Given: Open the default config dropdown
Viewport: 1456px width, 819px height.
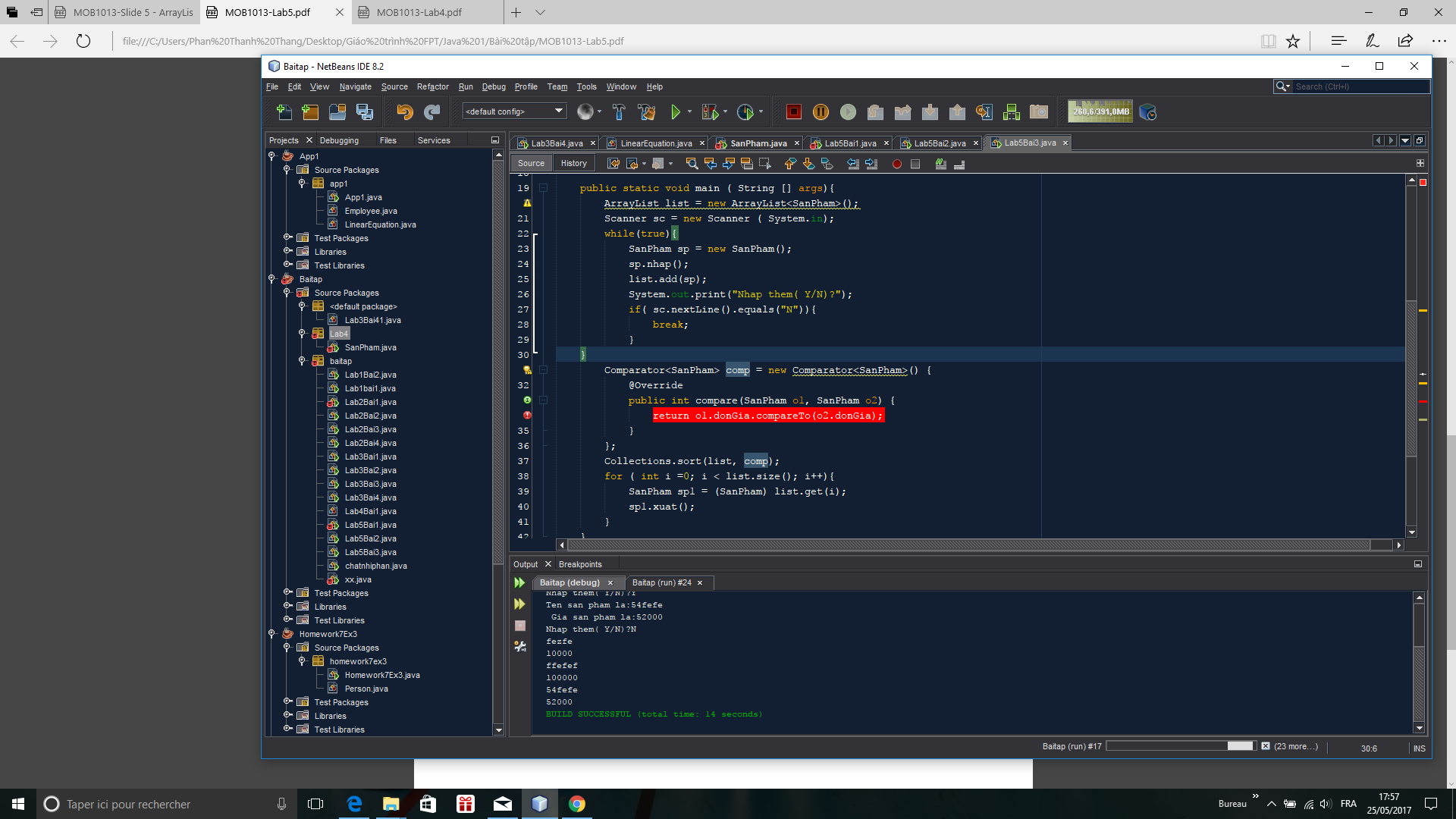Looking at the screenshot, I should pyautogui.click(x=515, y=111).
